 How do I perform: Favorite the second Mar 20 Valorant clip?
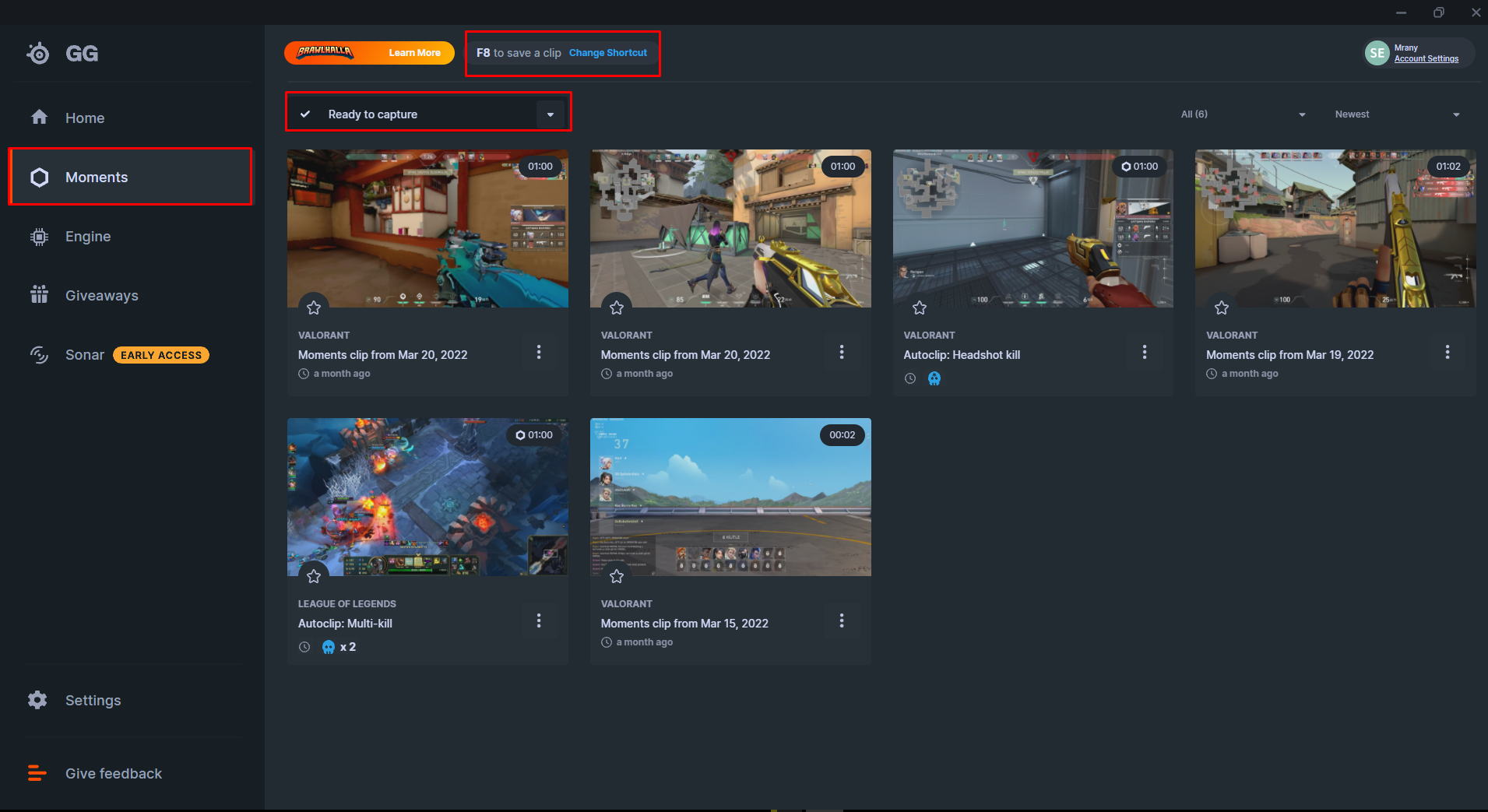click(617, 308)
